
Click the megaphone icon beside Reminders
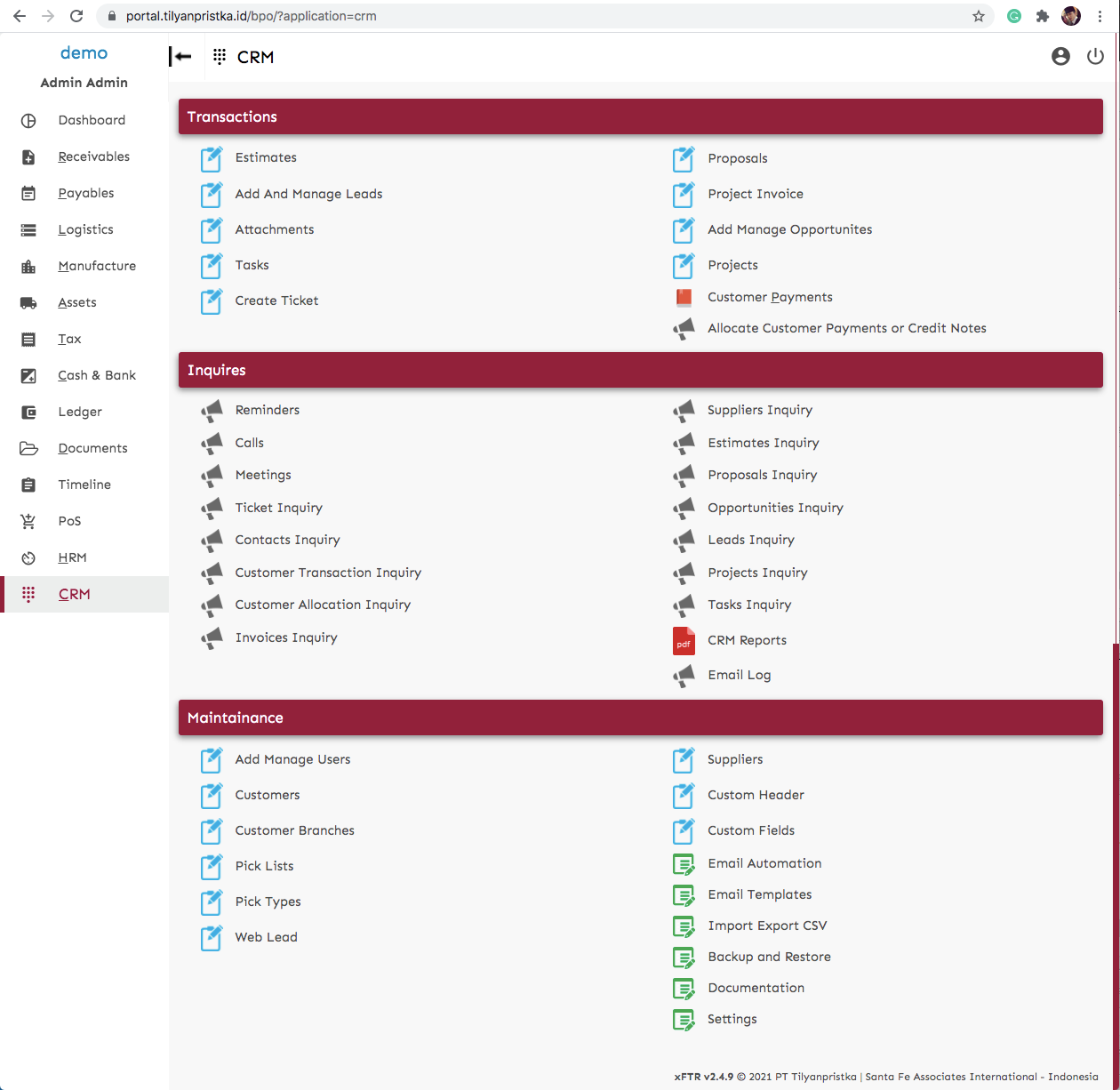click(x=212, y=411)
